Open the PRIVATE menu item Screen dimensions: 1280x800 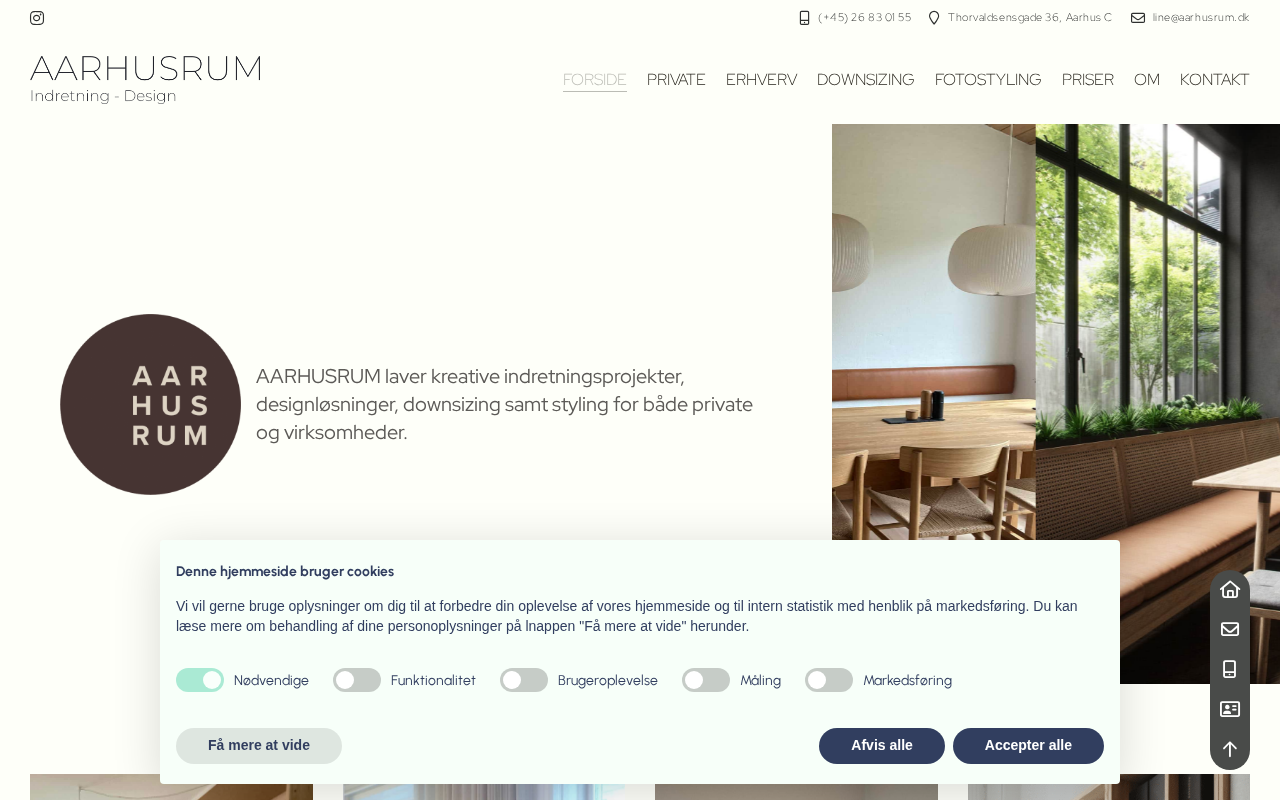[676, 80]
